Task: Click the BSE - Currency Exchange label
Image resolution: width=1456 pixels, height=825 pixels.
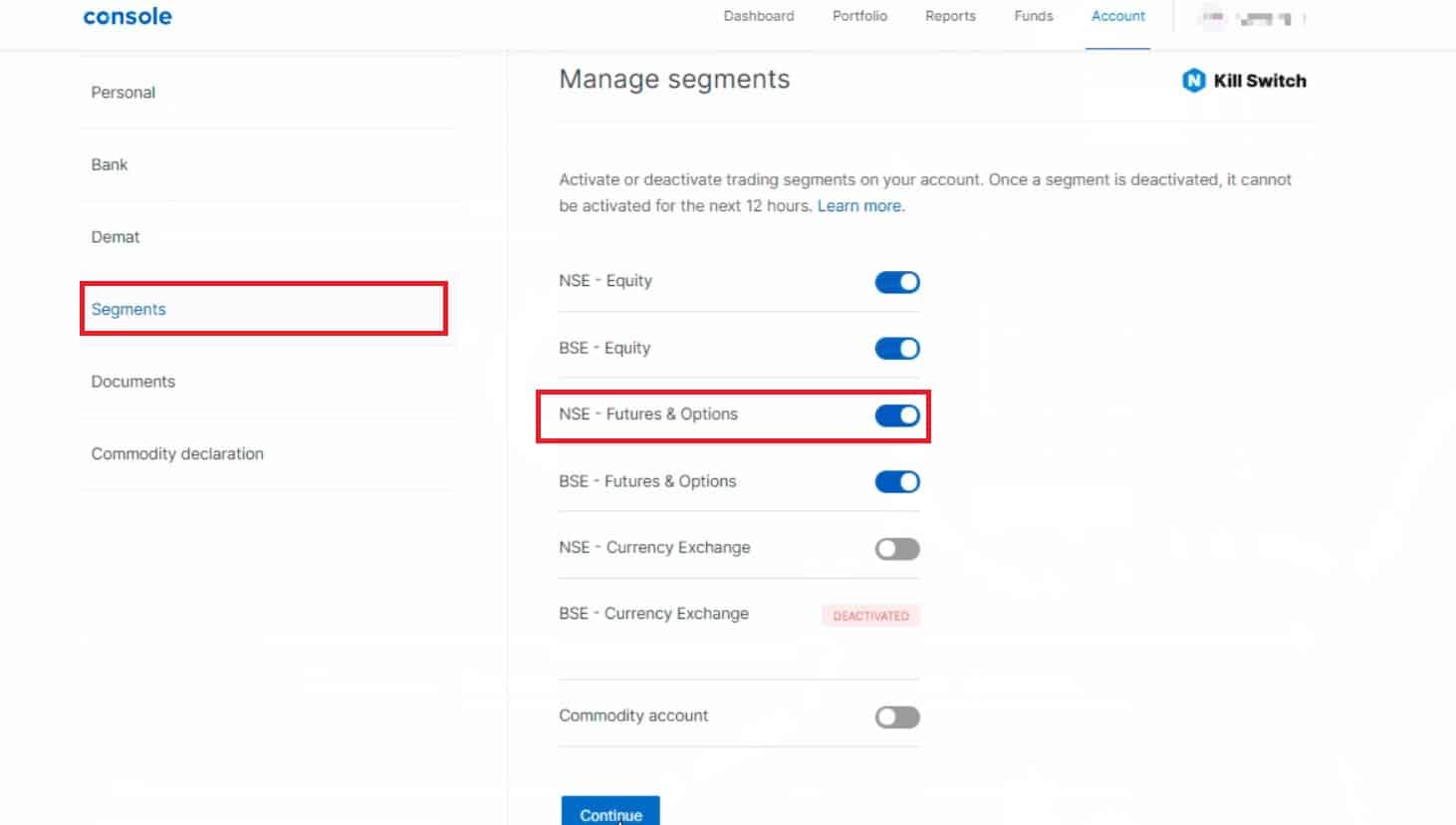Action: 653,614
